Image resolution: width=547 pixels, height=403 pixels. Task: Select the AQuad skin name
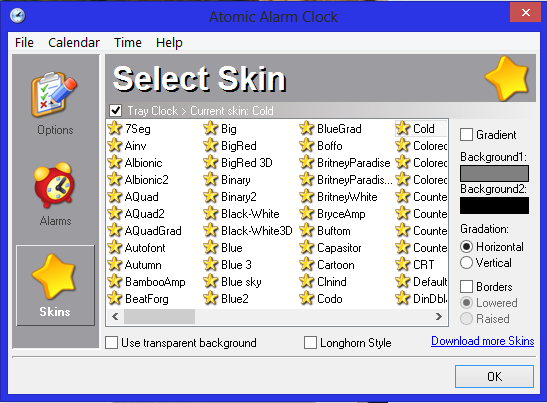141,197
